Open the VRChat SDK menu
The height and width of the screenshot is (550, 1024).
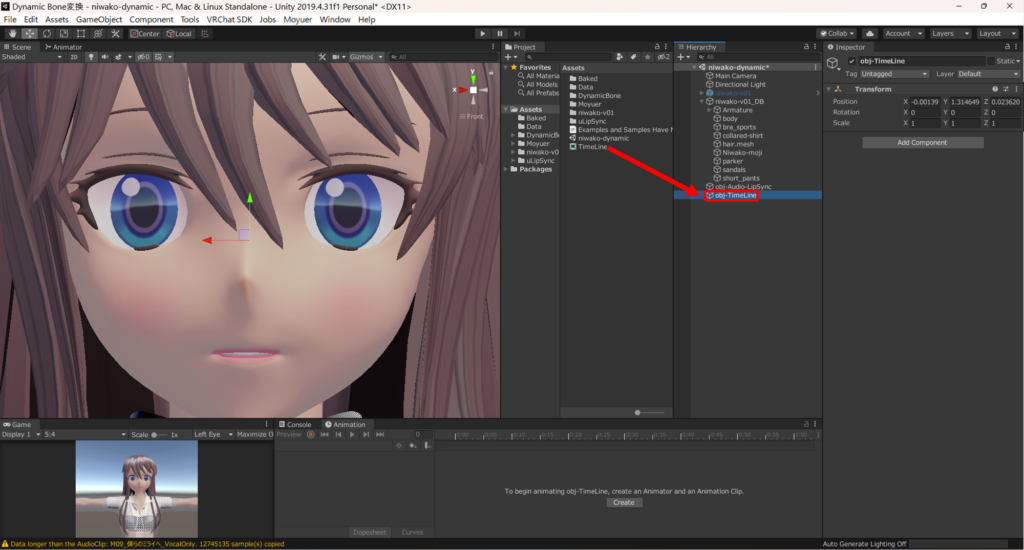pos(230,19)
